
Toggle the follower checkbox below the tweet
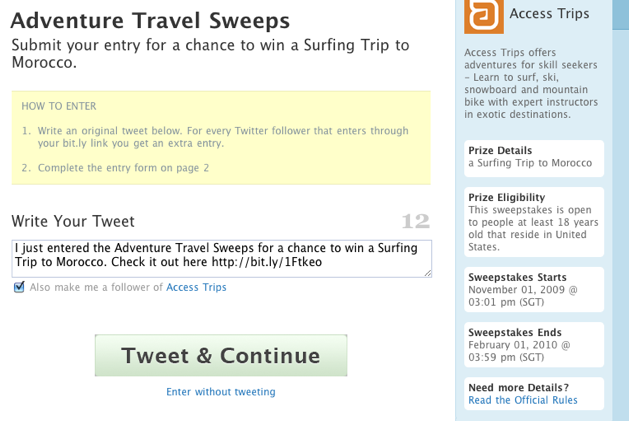point(19,287)
